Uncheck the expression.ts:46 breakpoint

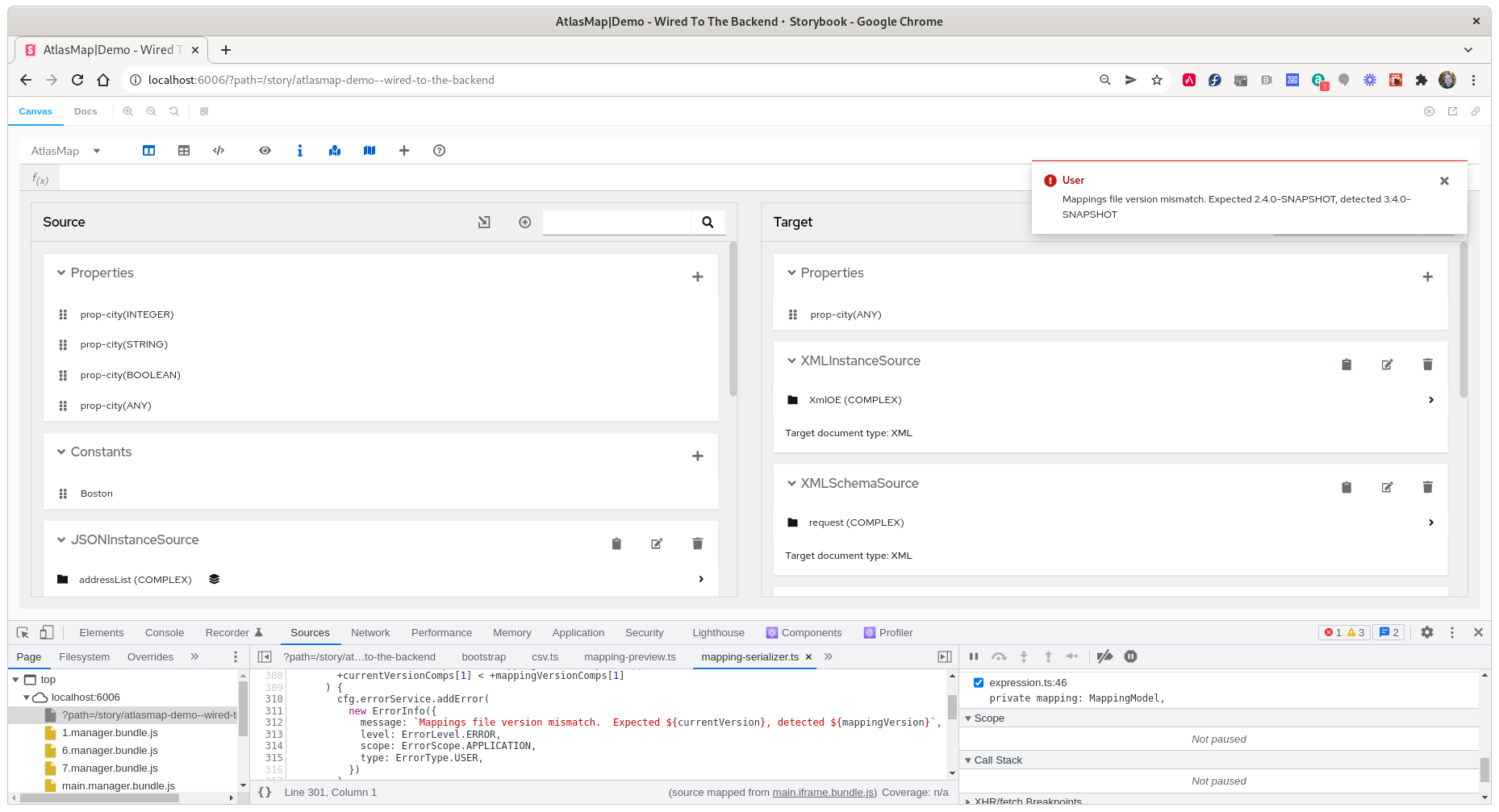tap(978, 682)
